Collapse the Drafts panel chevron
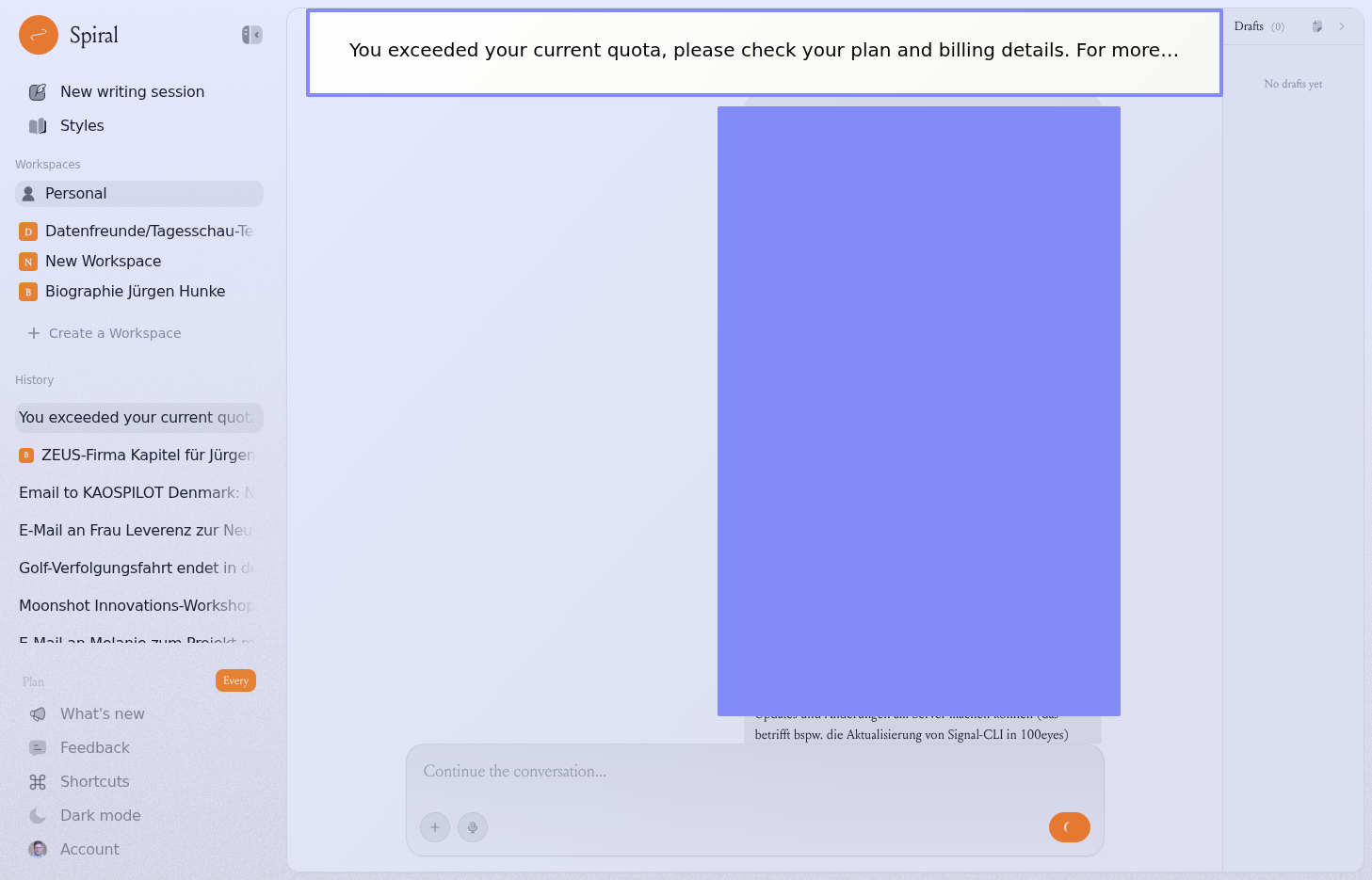Viewport: 1372px width, 880px height. pyautogui.click(x=1342, y=26)
